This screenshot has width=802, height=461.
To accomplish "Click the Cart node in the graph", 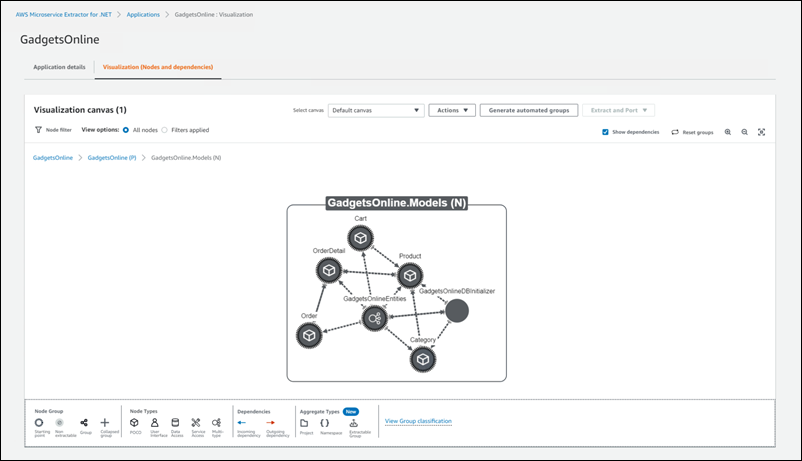I will (361, 238).
